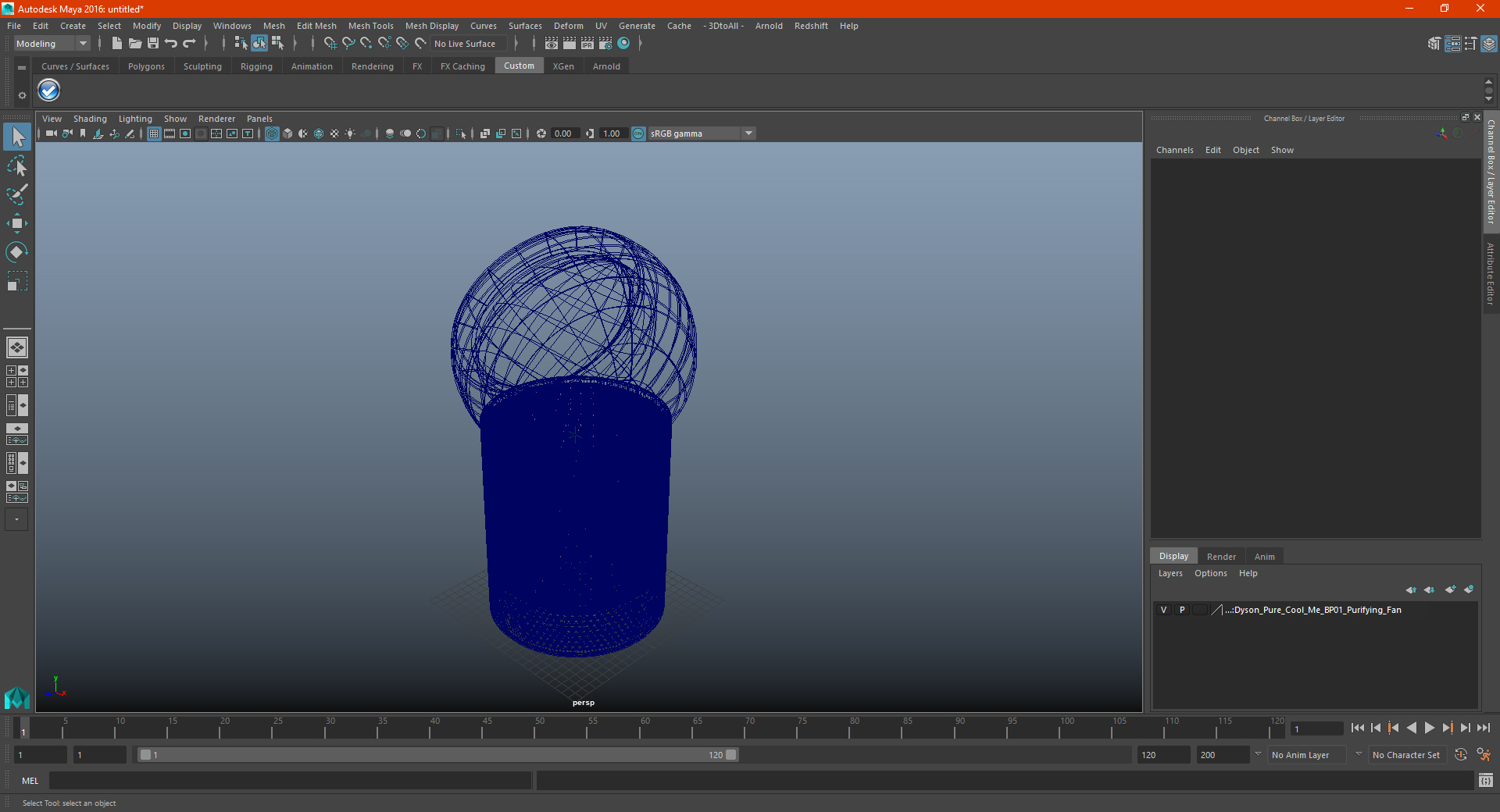Open shelf editor gear icon on shelf
Screen dimensions: 1500x812
coord(22,95)
